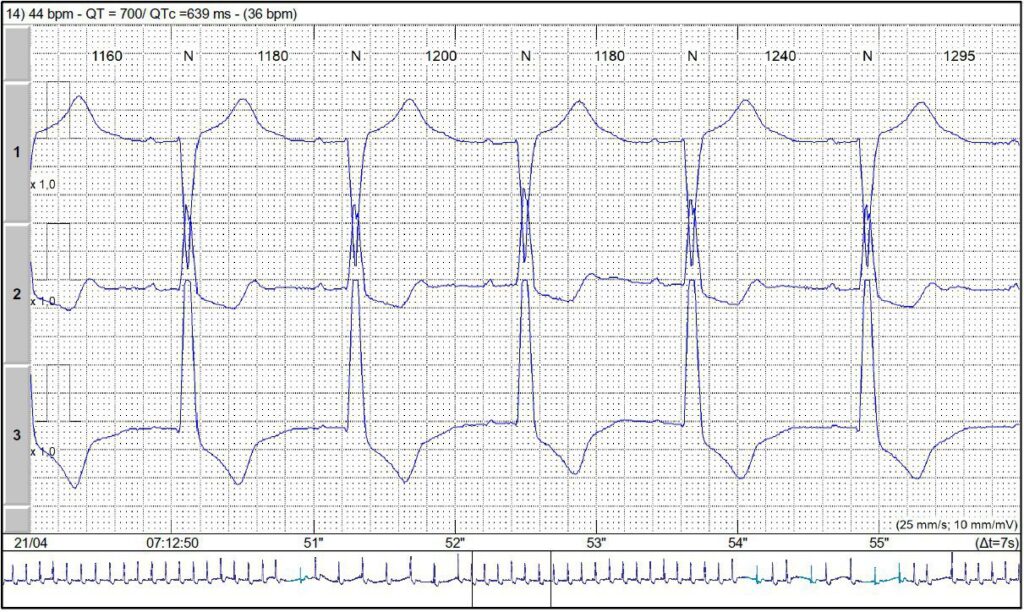
Task: Click the x 1,0 gain label of channel 1
Action: 43,185
